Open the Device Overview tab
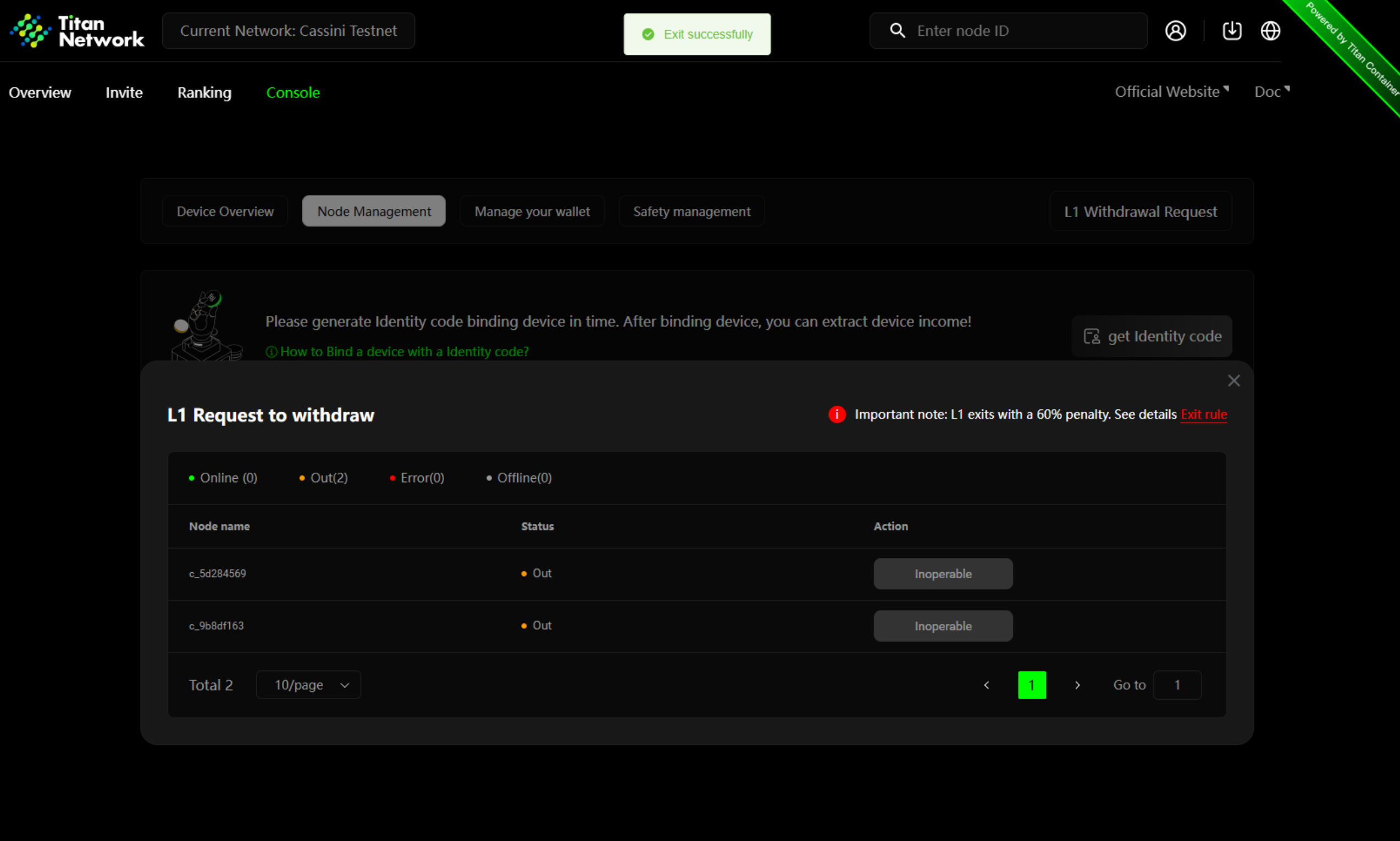Screen dimensions: 1400x841 pos(225,212)
